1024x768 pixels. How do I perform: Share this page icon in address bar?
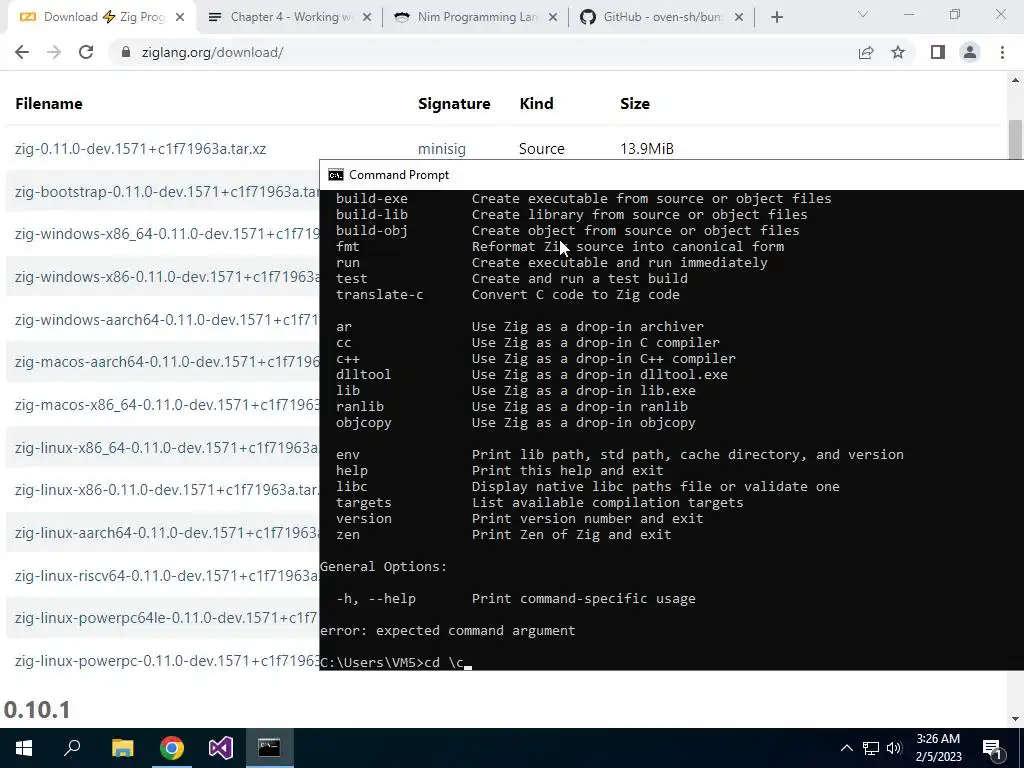[x=866, y=52]
